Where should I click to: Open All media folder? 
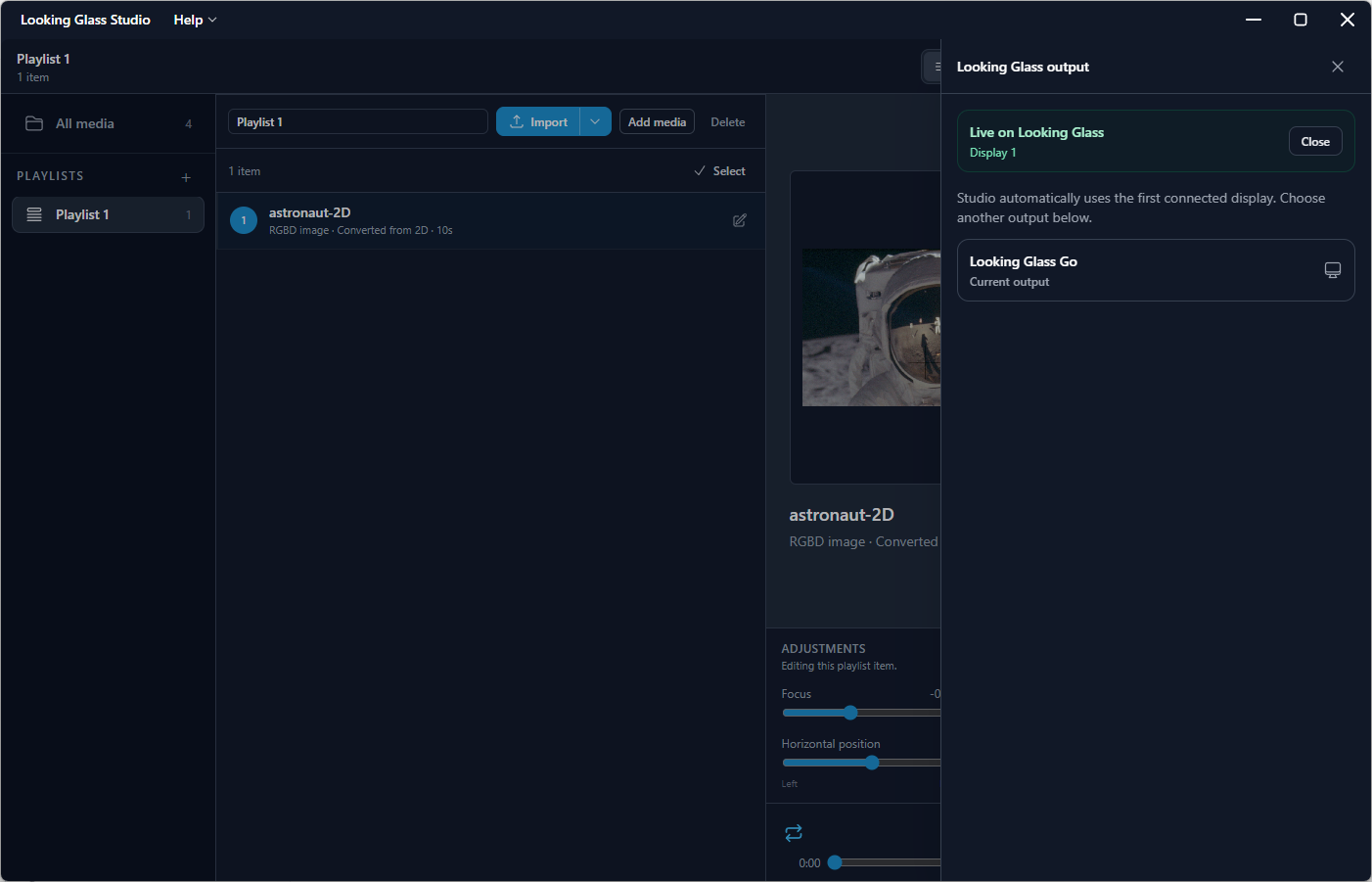click(x=108, y=123)
